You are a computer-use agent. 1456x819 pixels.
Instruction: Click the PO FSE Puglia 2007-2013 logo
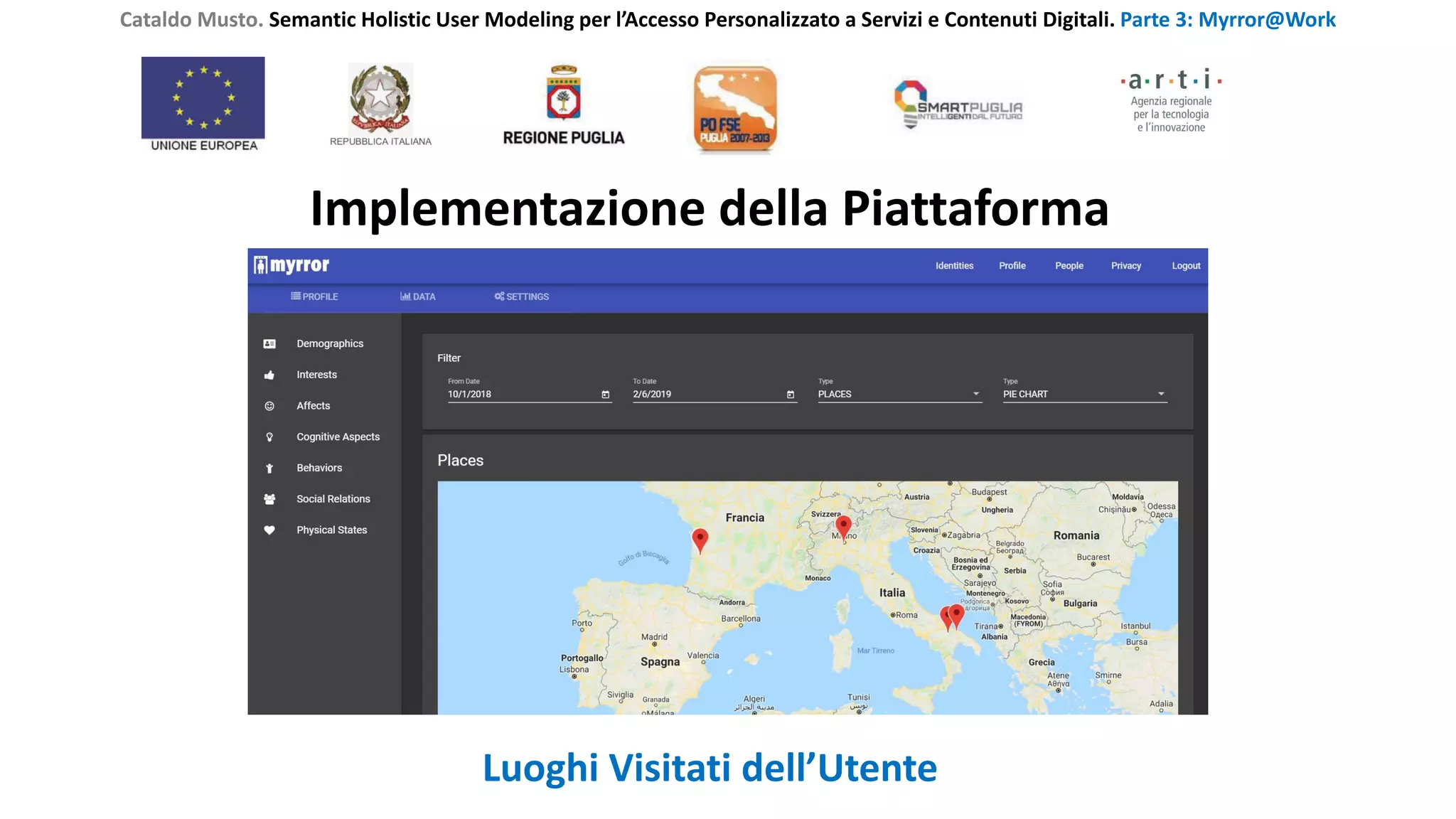(x=735, y=109)
